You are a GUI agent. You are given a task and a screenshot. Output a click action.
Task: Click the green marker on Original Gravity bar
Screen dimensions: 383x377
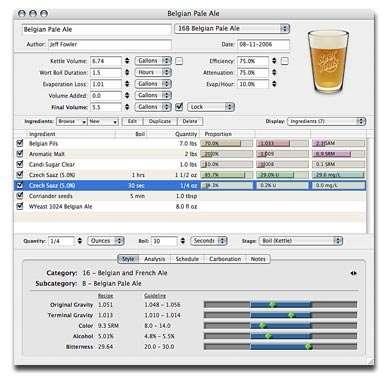click(272, 304)
